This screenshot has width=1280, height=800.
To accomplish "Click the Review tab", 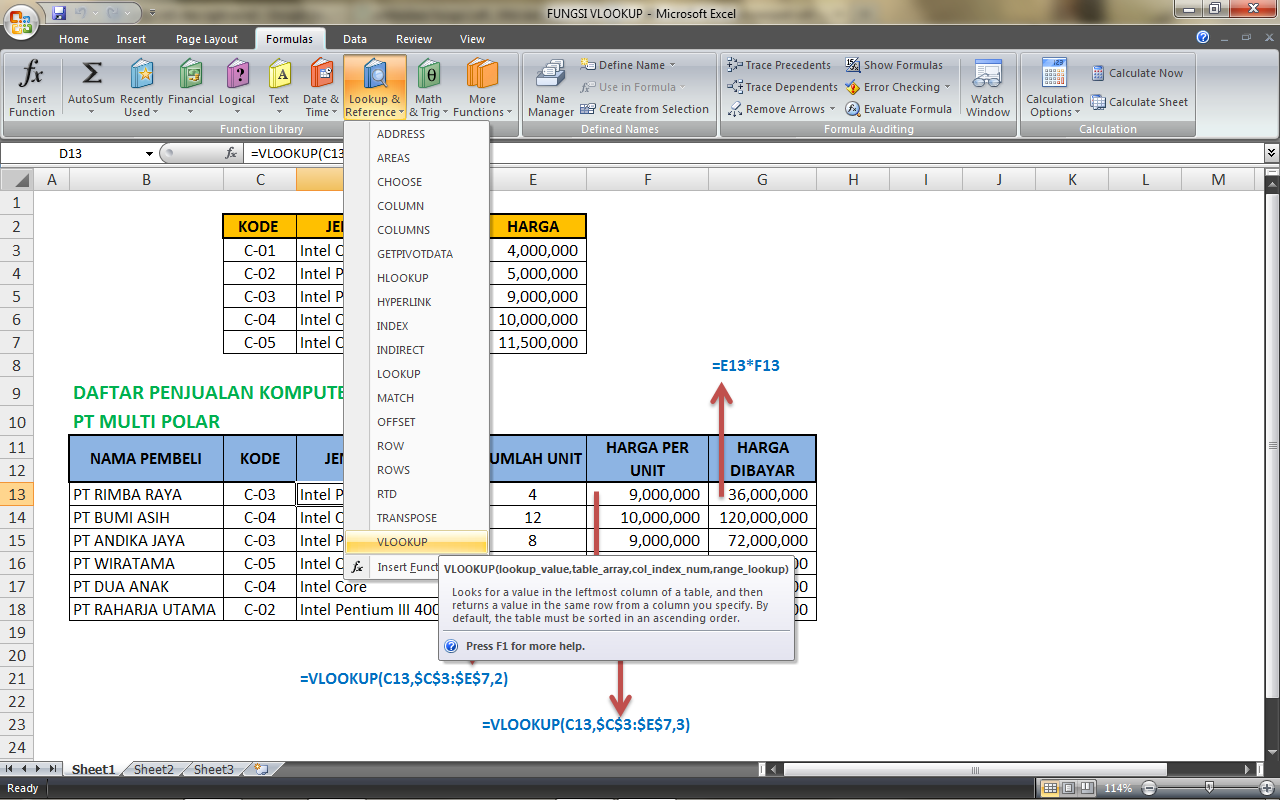I will point(414,39).
